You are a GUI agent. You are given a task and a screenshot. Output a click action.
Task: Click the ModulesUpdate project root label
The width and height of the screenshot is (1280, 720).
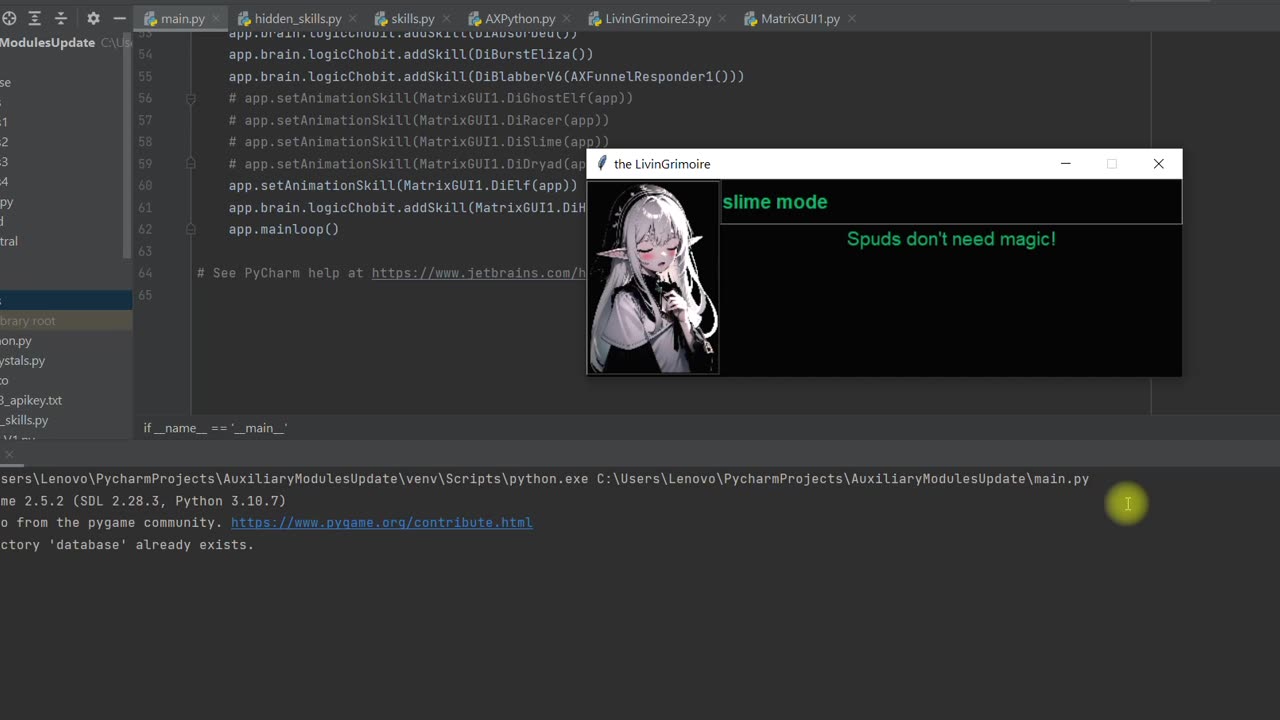[48, 43]
